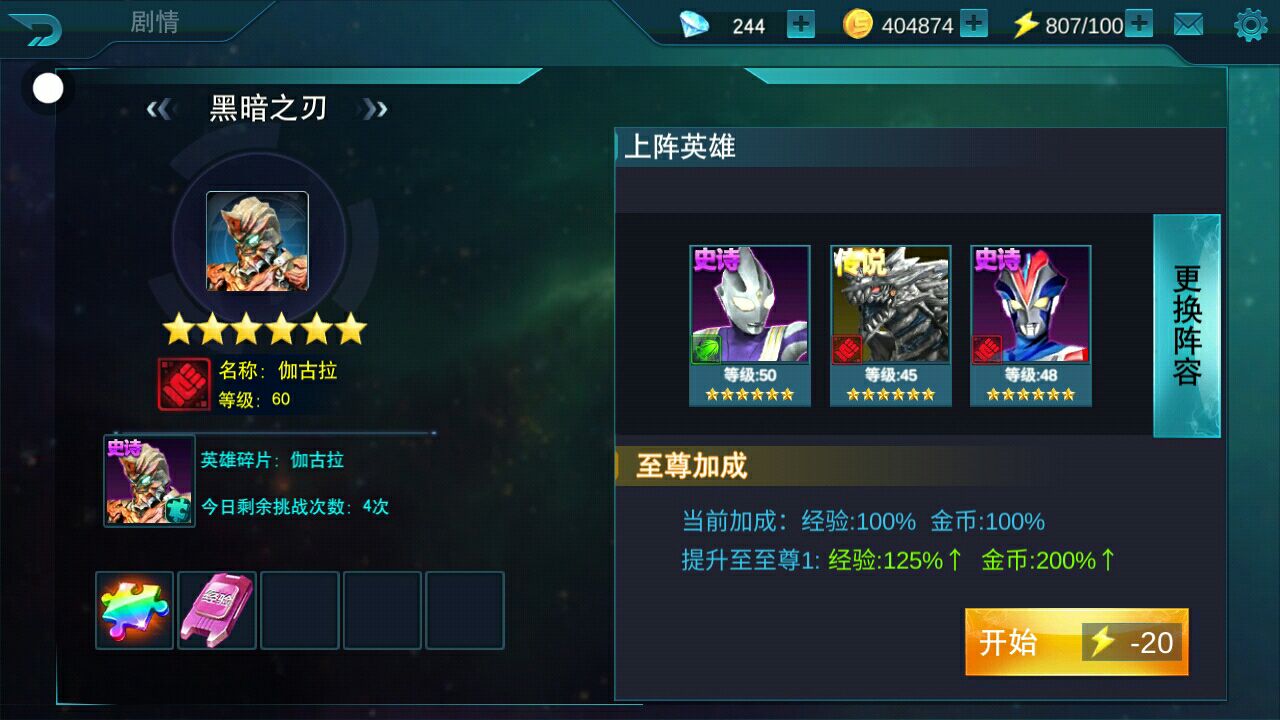Tap the pink experience card reward
Image resolution: width=1280 pixels, height=720 pixels.
(217, 610)
